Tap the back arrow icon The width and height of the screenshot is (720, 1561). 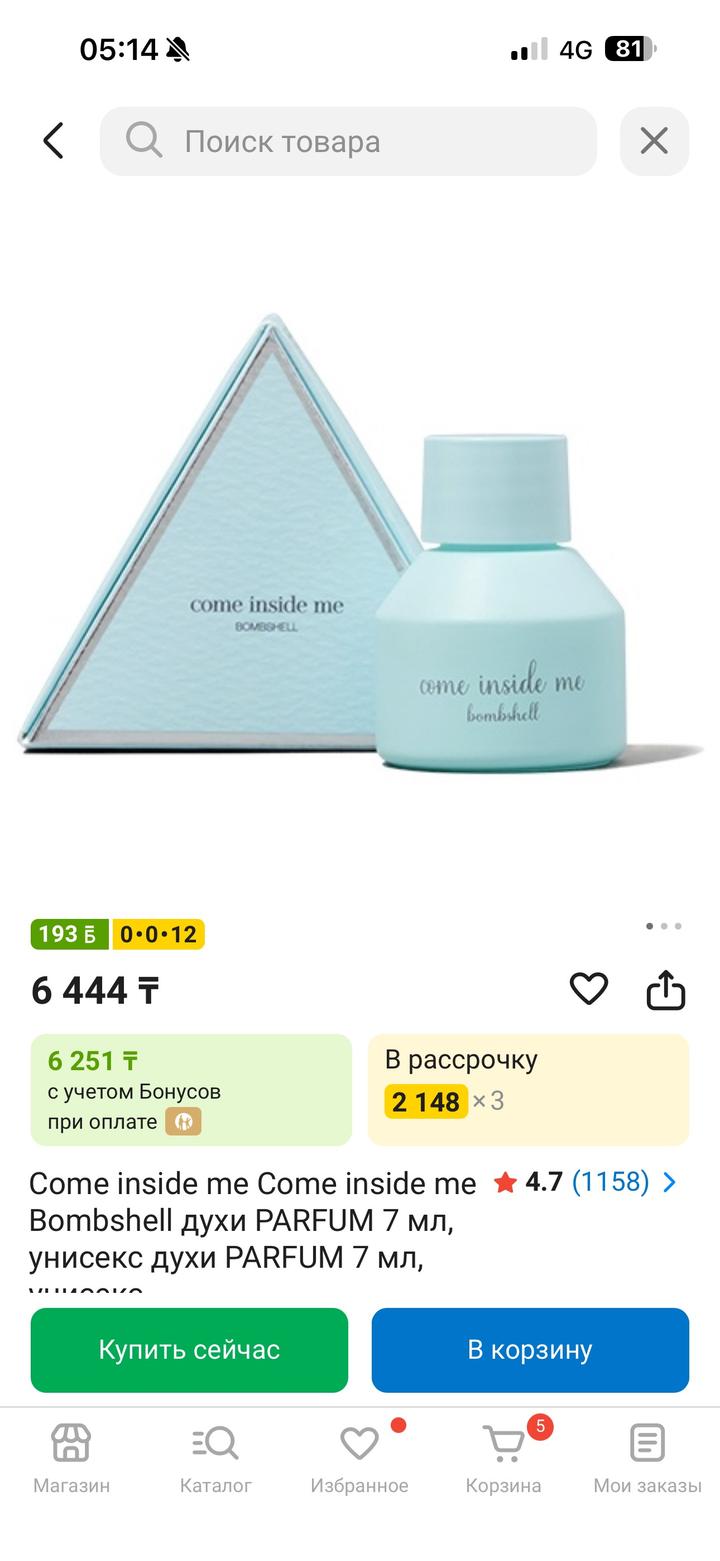point(53,141)
